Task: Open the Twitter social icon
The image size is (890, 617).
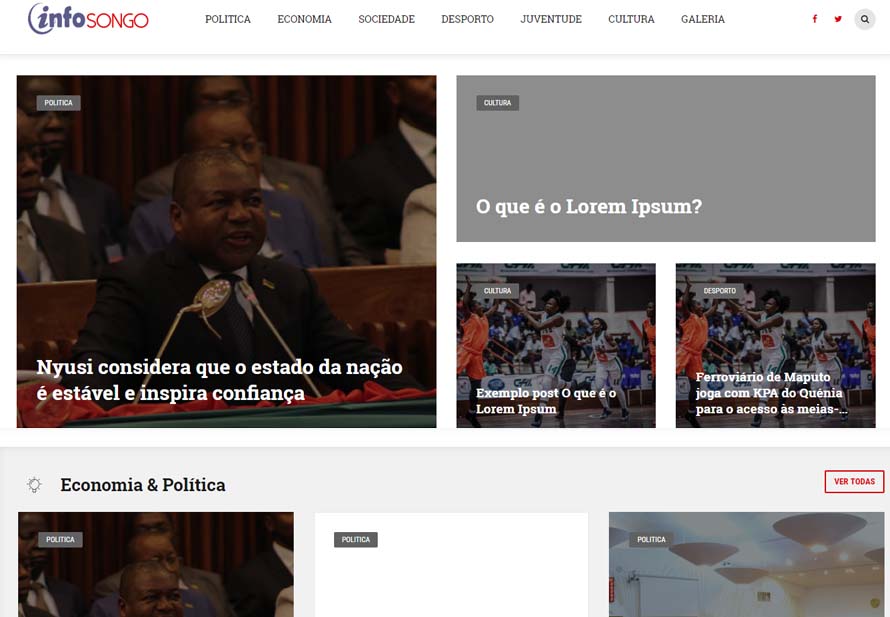Action: 838,19
